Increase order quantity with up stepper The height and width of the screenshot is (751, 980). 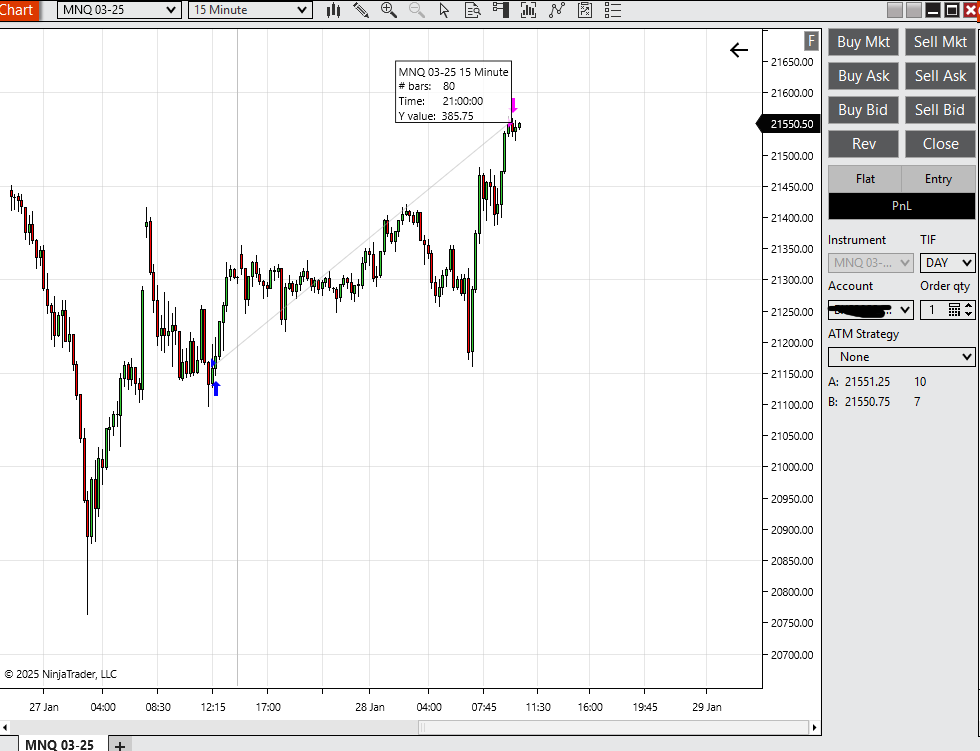click(x=968, y=306)
